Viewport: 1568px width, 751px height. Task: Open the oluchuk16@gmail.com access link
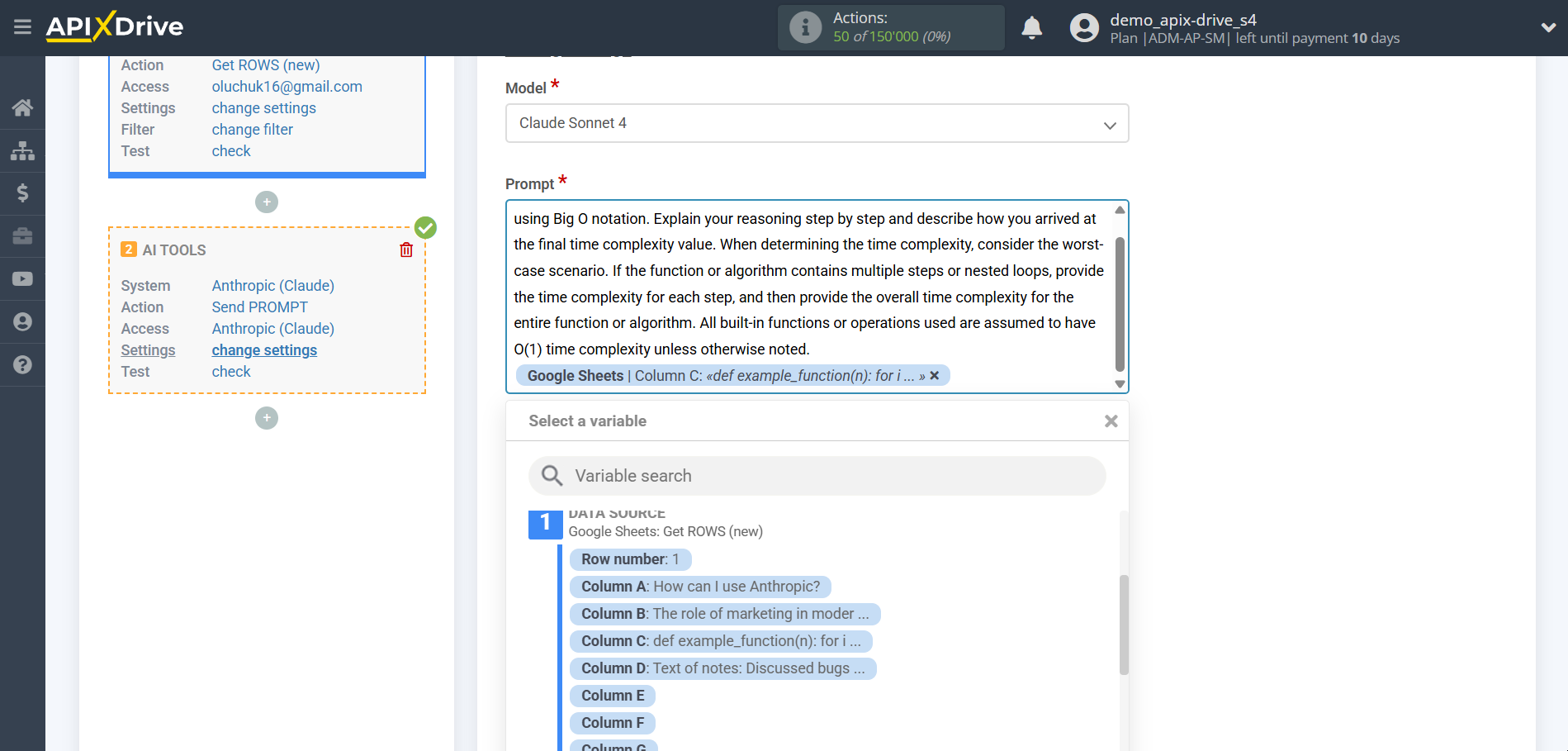pos(287,87)
